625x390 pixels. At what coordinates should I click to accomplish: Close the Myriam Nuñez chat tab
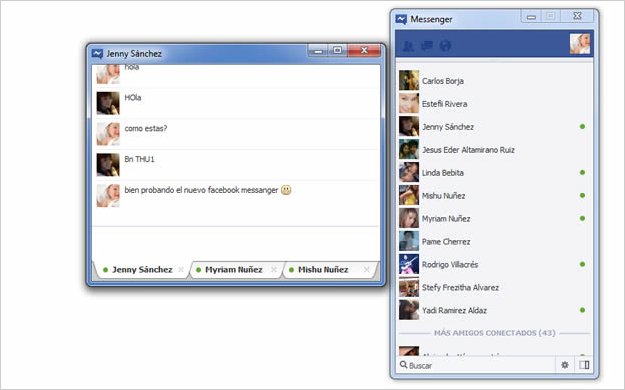[274, 270]
